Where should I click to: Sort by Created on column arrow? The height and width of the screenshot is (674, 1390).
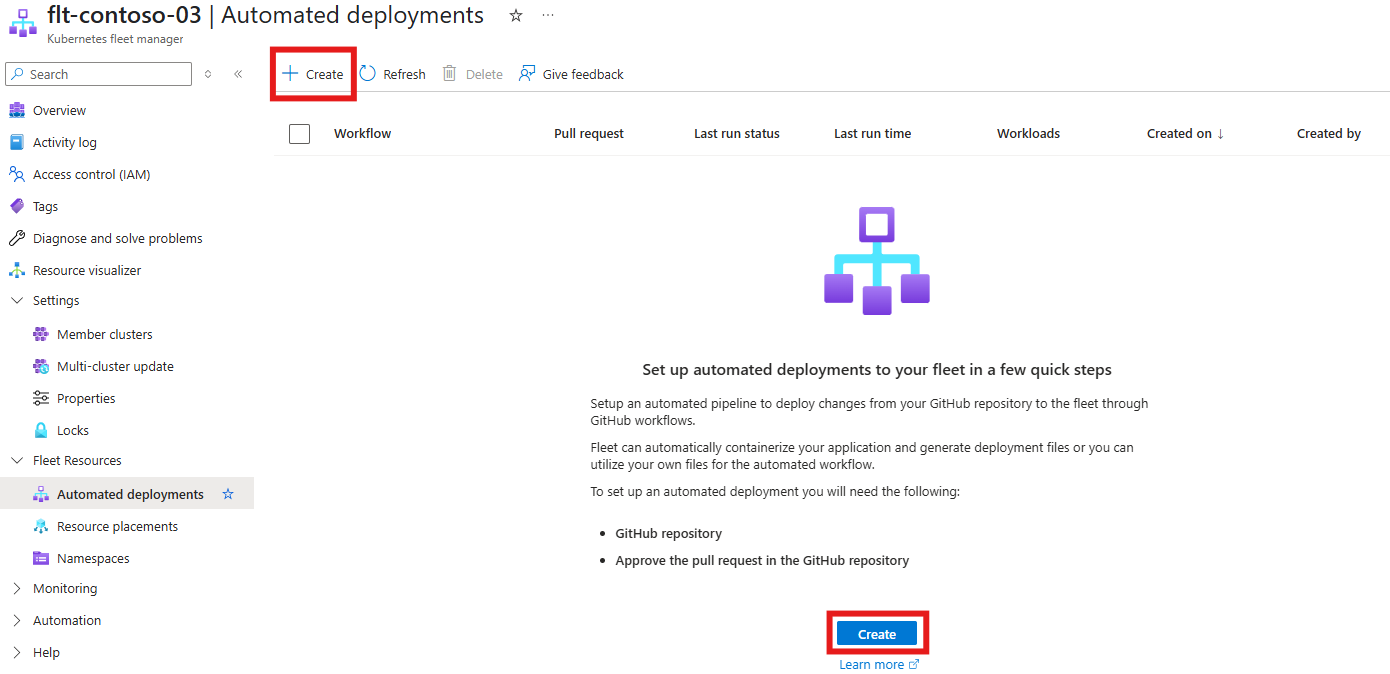click(x=1220, y=133)
